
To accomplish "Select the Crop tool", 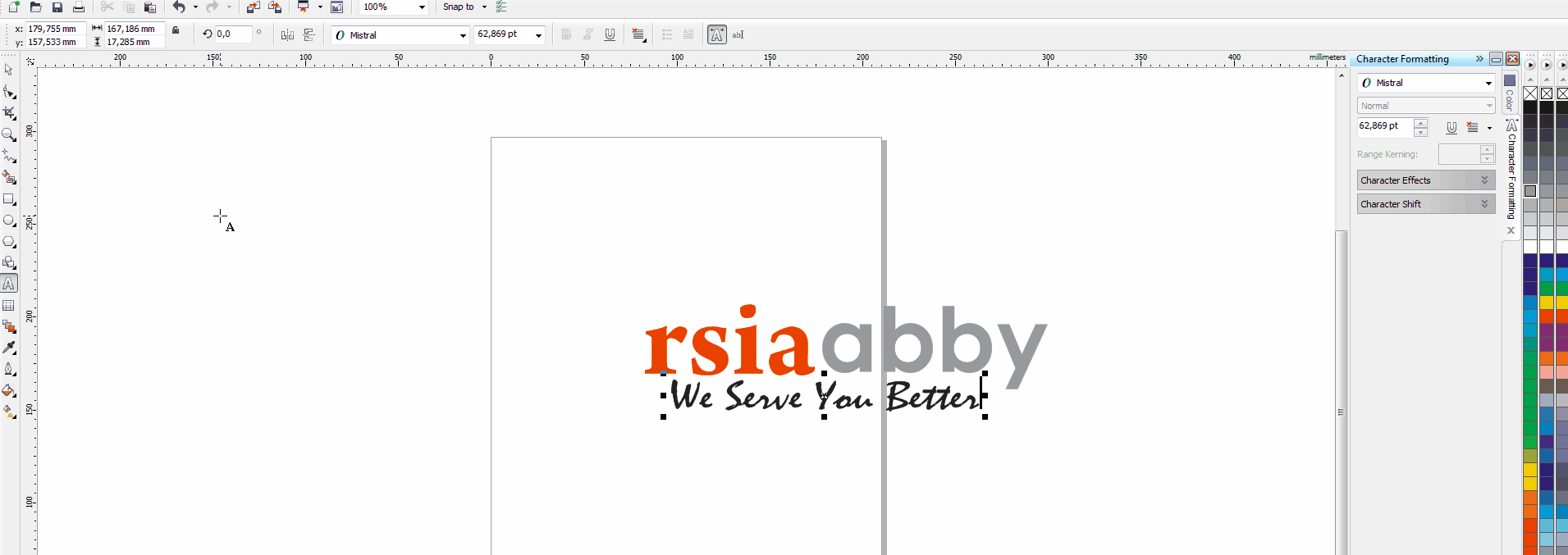I will click(9, 113).
